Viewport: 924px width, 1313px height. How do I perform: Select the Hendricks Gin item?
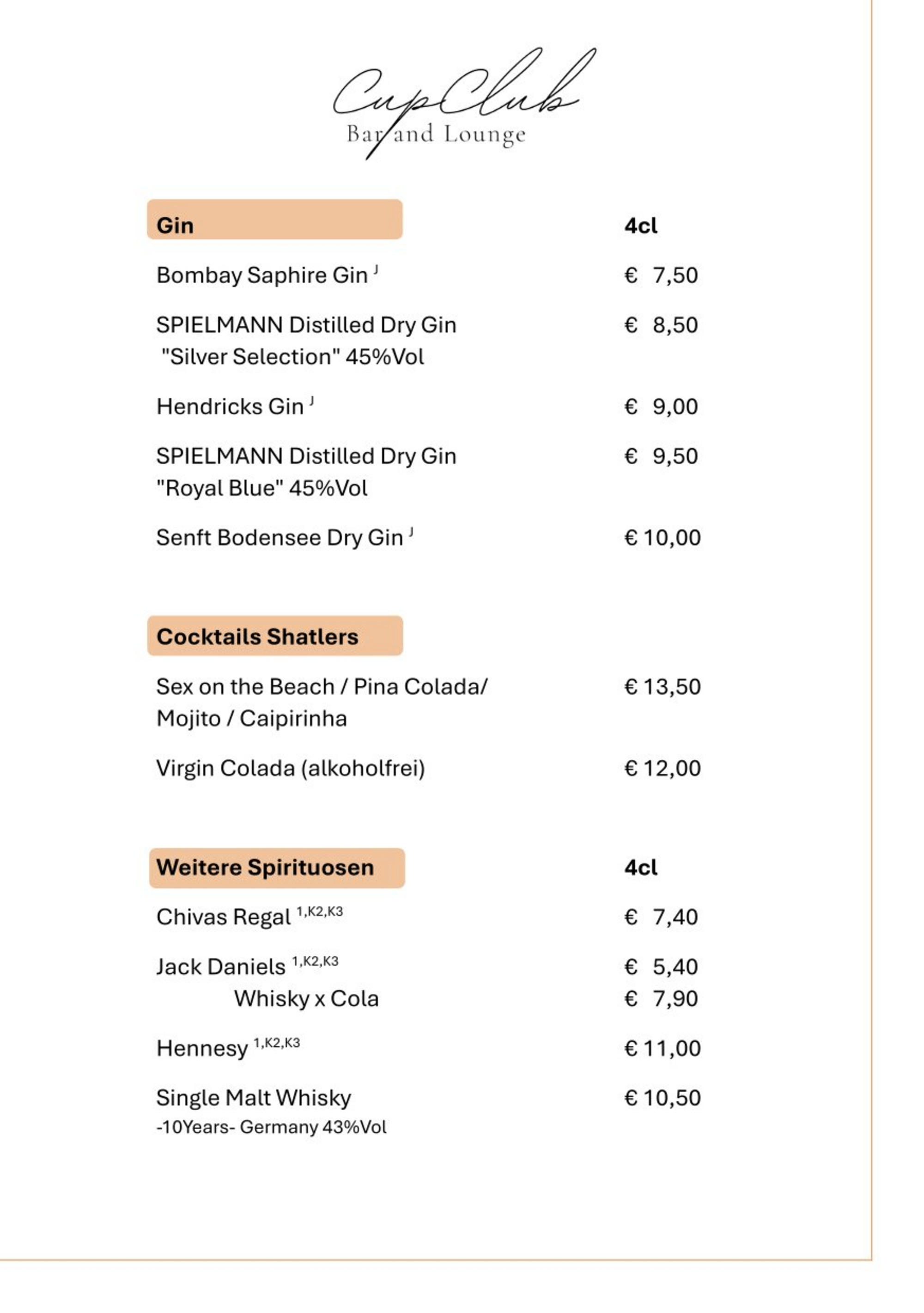(x=235, y=407)
